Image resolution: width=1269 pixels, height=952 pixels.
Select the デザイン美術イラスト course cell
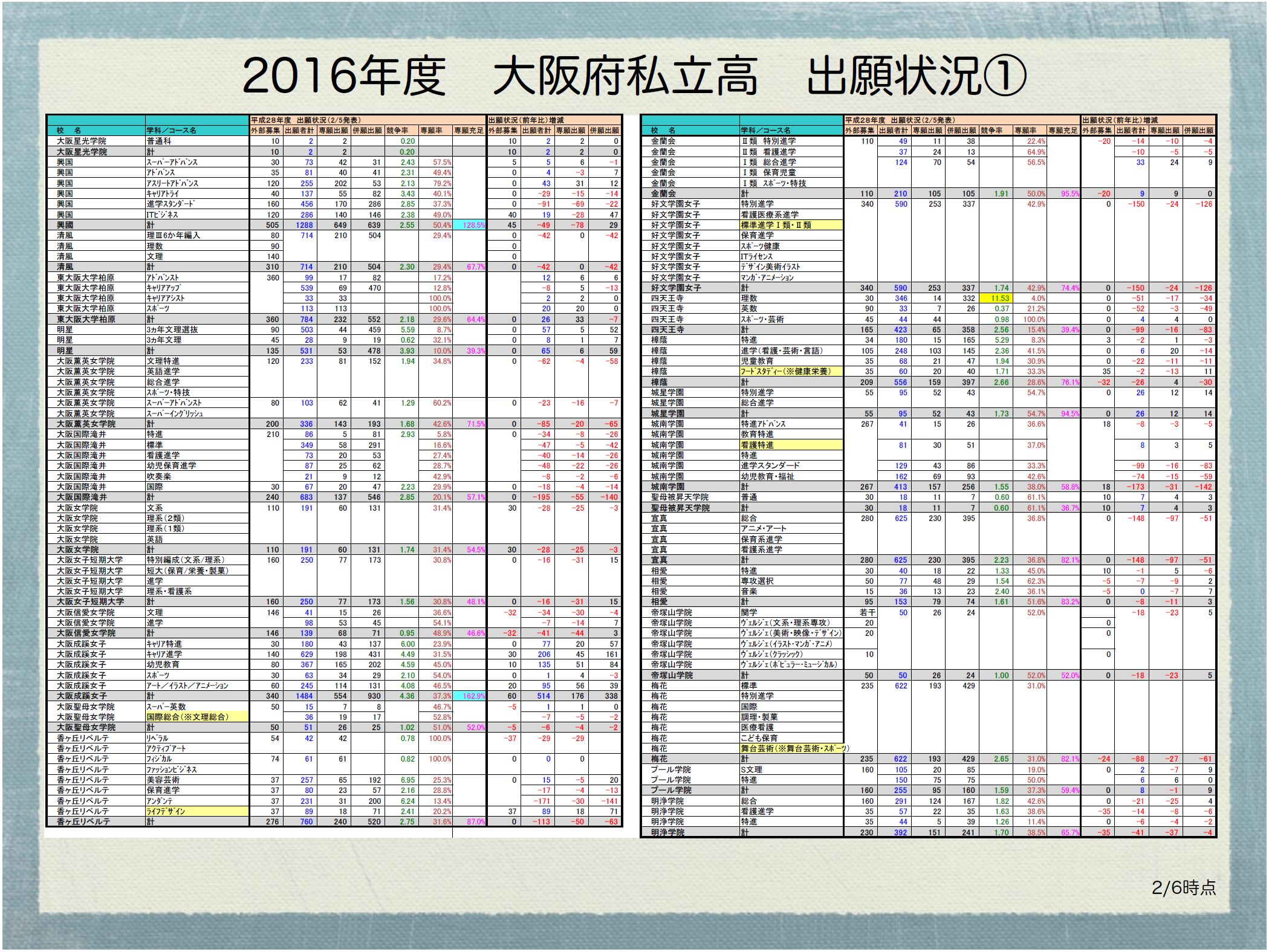791,267
